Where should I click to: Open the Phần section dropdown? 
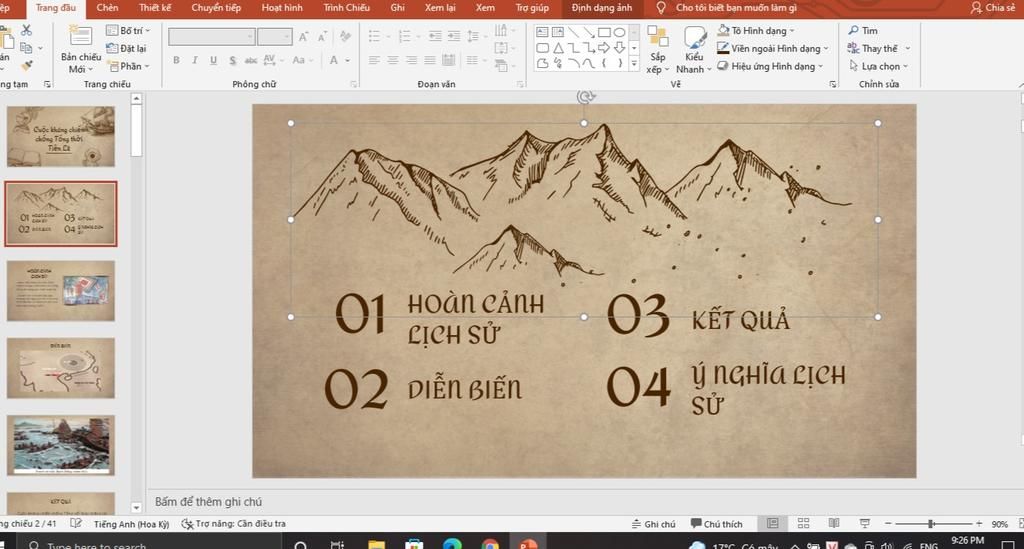129,66
